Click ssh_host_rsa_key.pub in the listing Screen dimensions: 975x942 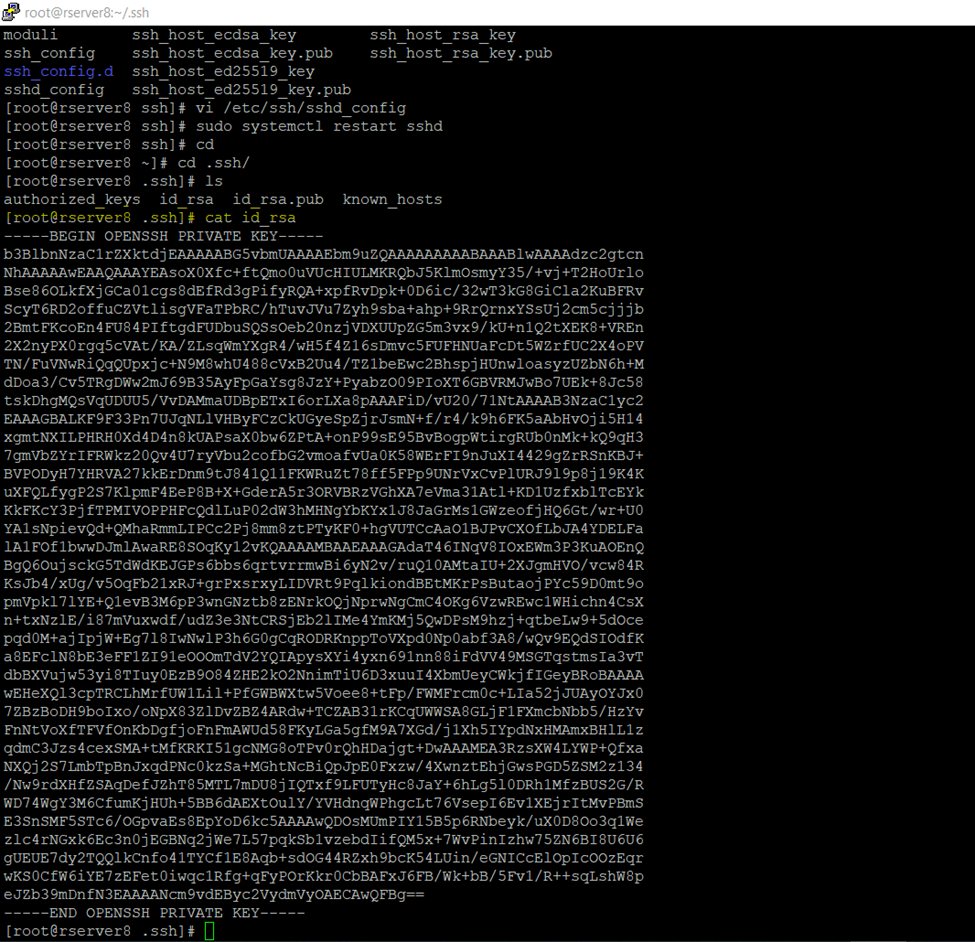click(461, 53)
